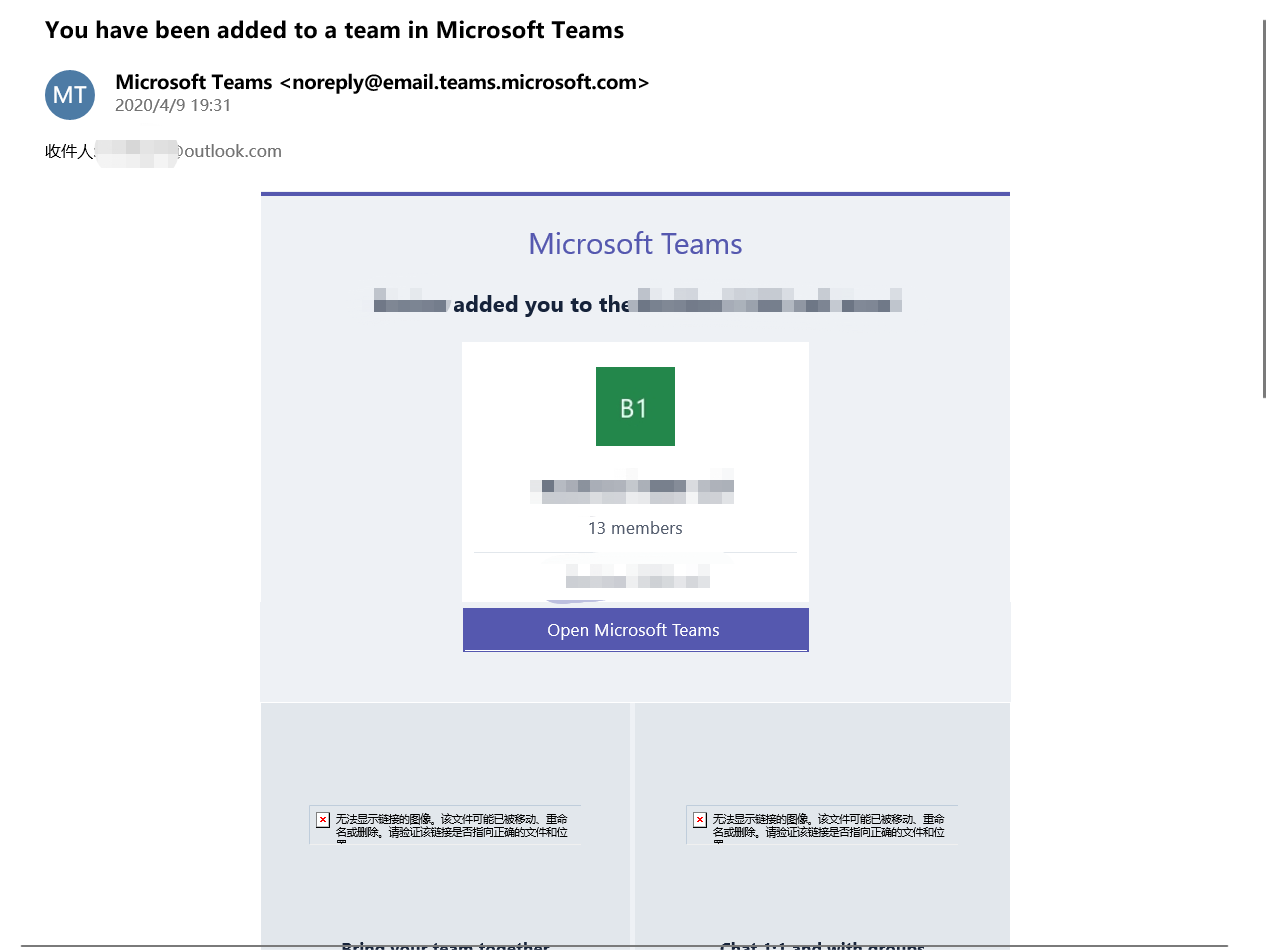The height and width of the screenshot is (952, 1269).
Task: Click the MT sender avatar circle
Action: click(x=70, y=95)
